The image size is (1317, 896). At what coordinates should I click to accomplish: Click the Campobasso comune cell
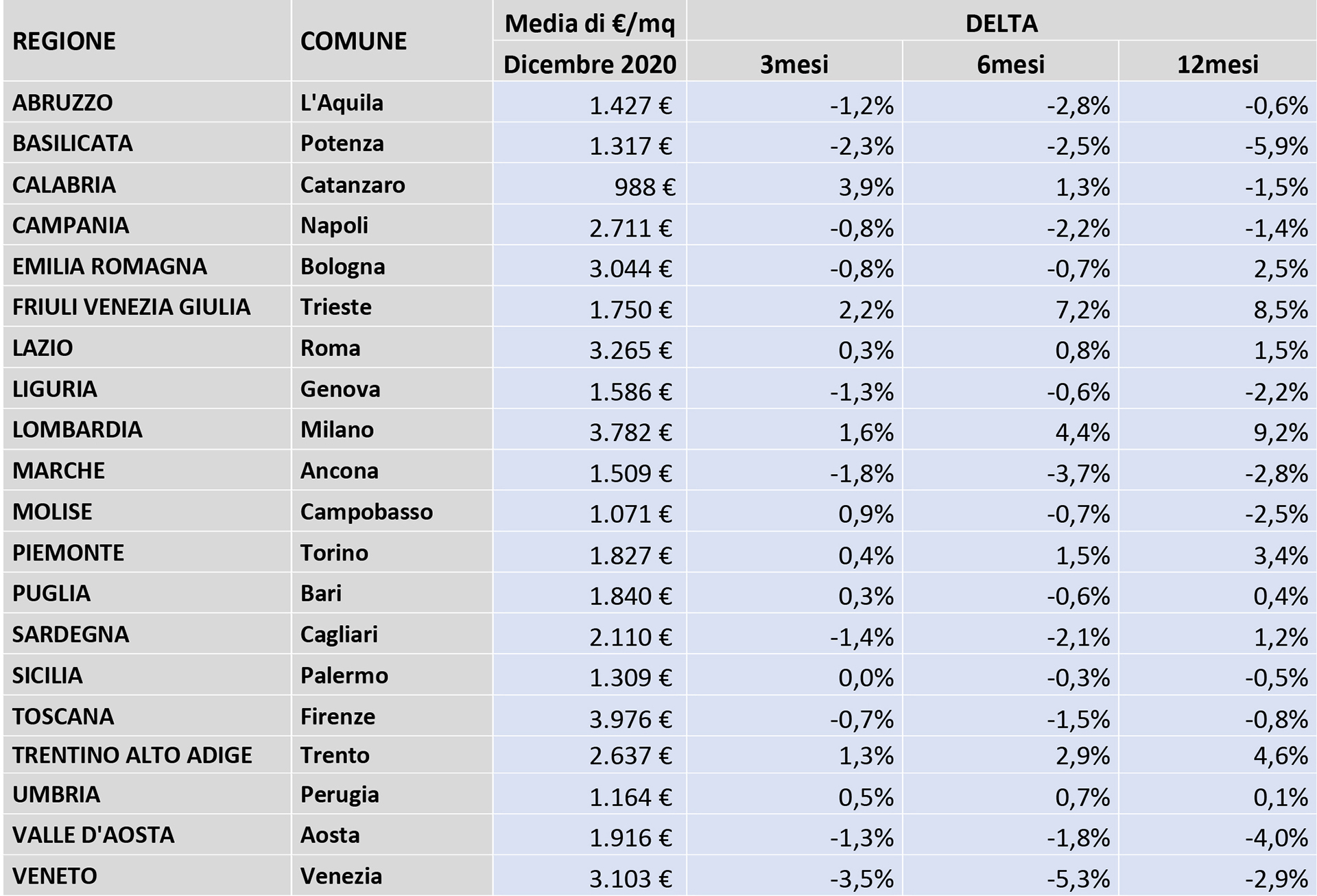pyautogui.click(x=366, y=512)
